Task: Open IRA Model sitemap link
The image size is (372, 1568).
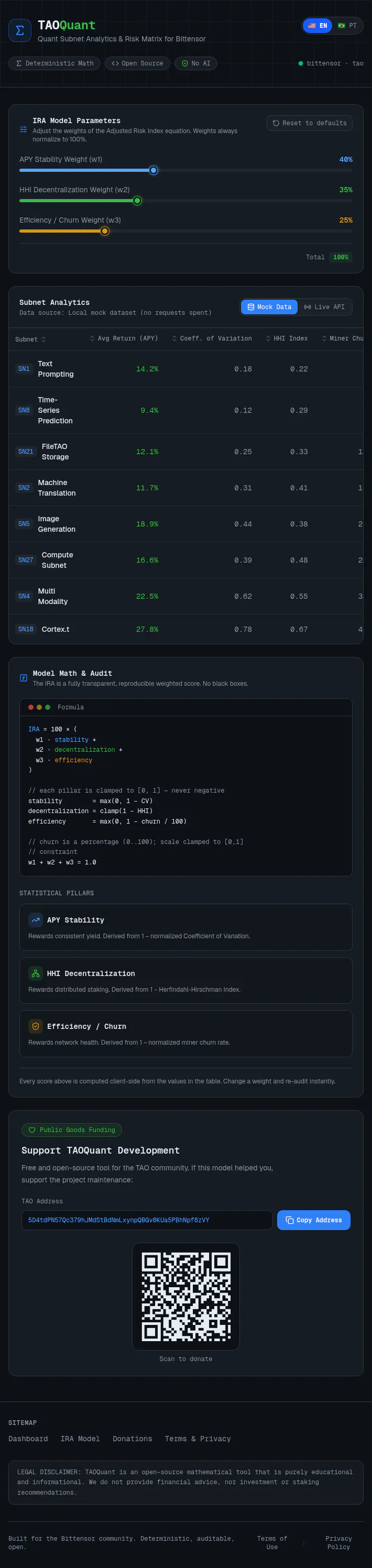Action: pos(80,1439)
